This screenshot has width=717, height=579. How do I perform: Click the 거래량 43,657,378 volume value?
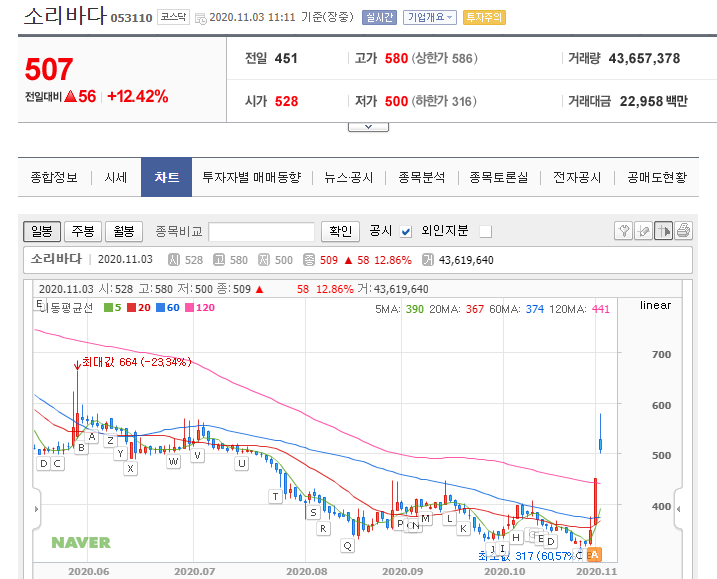click(x=644, y=59)
